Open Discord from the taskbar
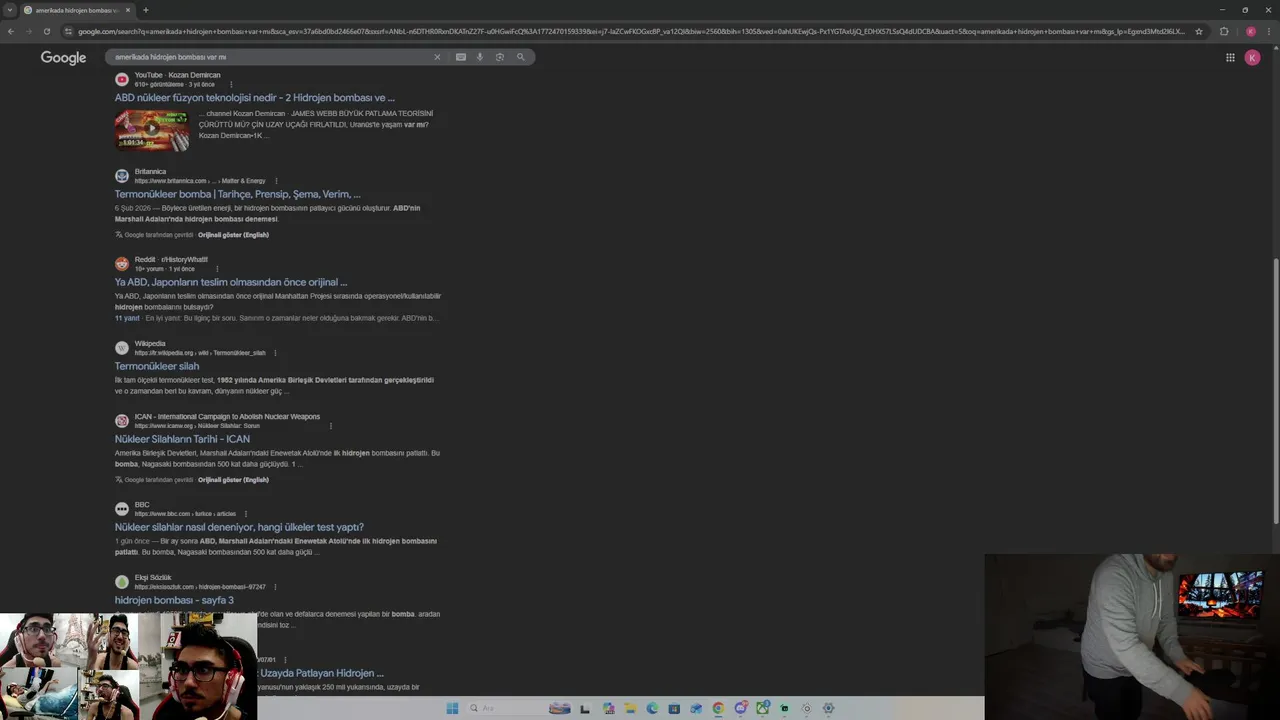 click(741, 708)
